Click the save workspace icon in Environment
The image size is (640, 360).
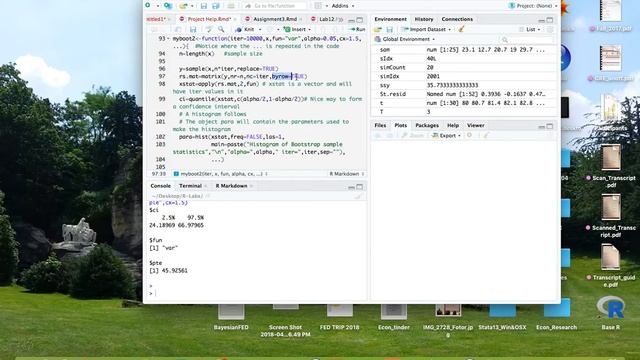[389, 29]
